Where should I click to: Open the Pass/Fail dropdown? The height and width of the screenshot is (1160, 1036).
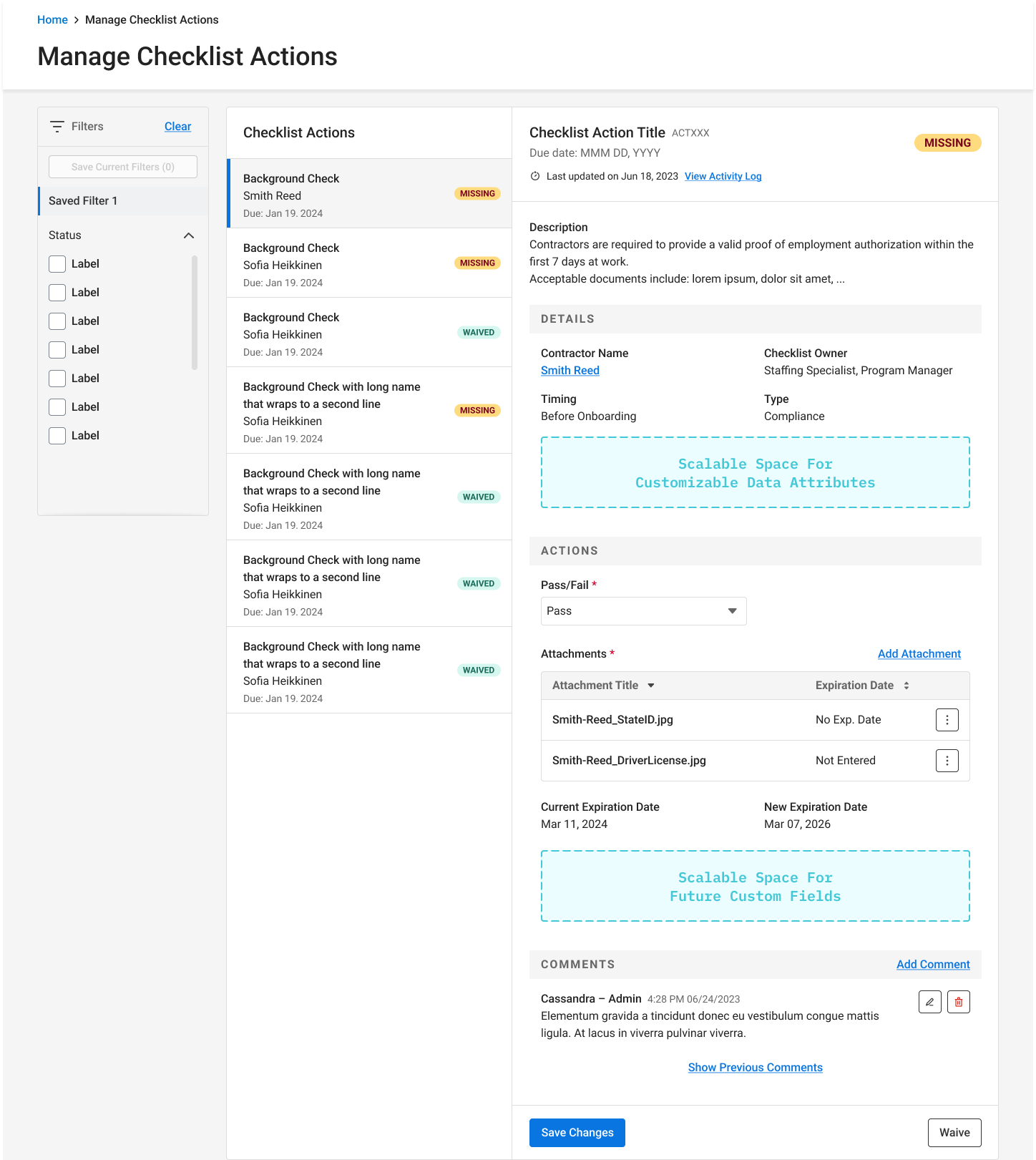(643, 611)
